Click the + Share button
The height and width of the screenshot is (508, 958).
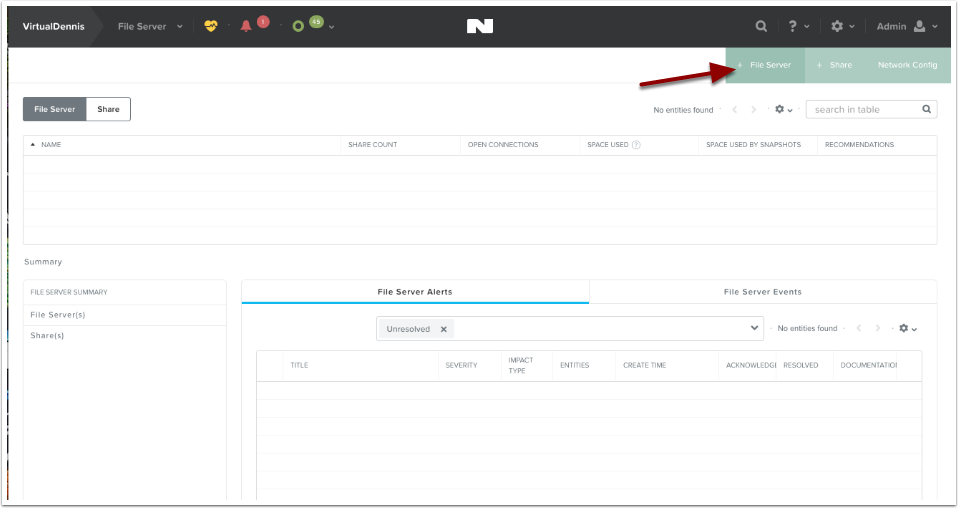click(835, 65)
